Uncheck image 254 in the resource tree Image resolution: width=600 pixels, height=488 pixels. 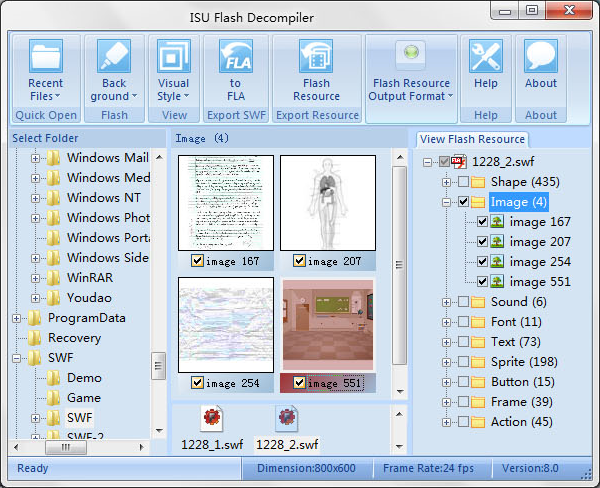481,262
